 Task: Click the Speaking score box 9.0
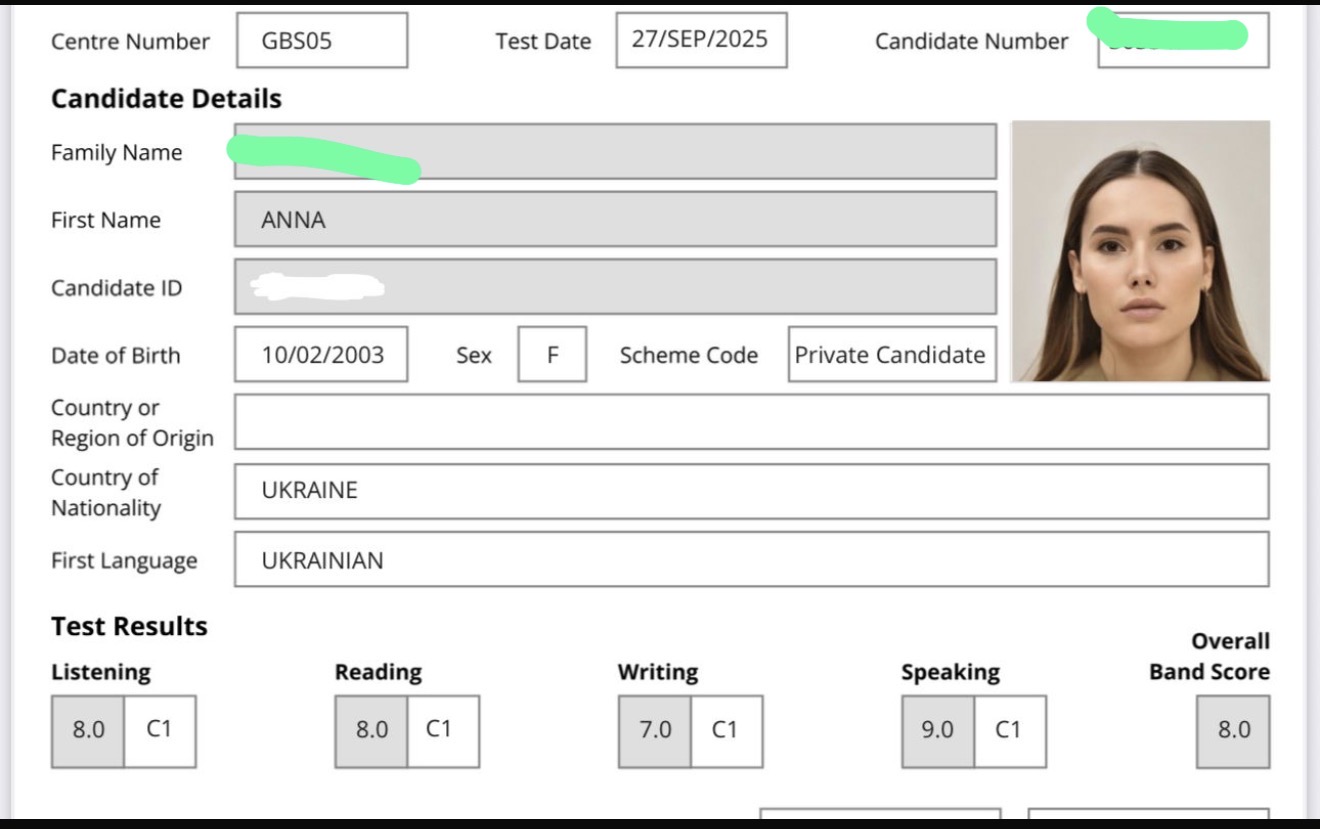tap(938, 731)
